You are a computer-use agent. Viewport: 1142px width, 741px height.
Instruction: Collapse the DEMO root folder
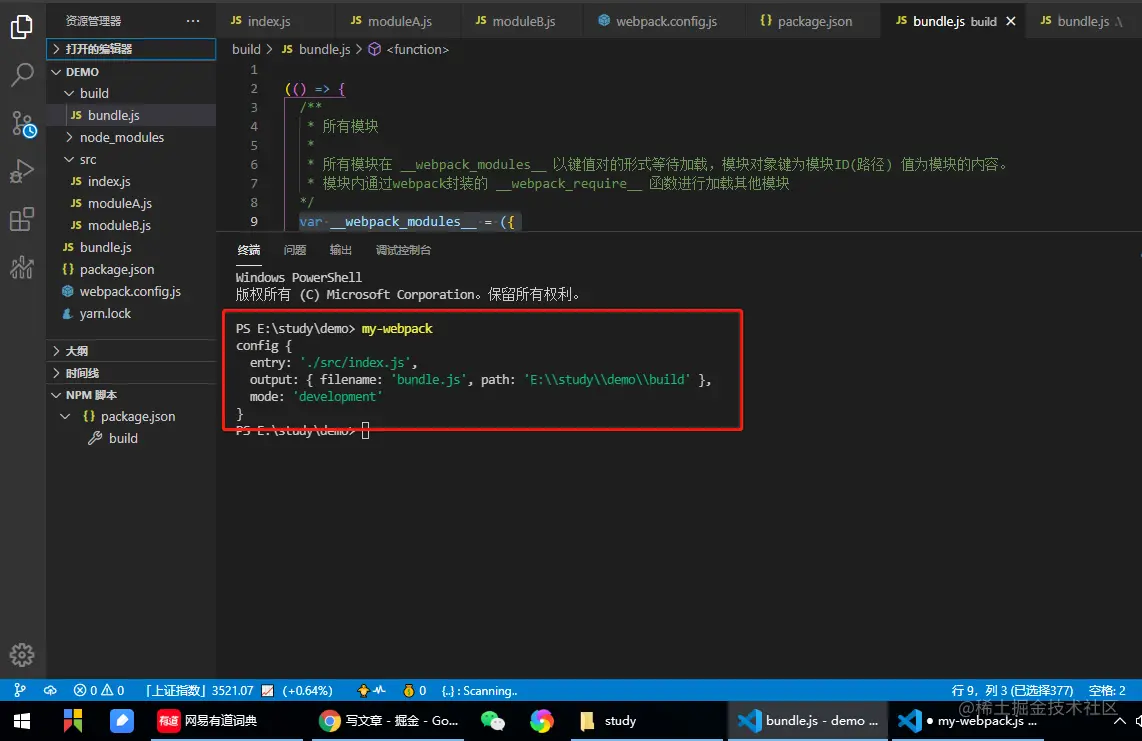tap(131, 71)
